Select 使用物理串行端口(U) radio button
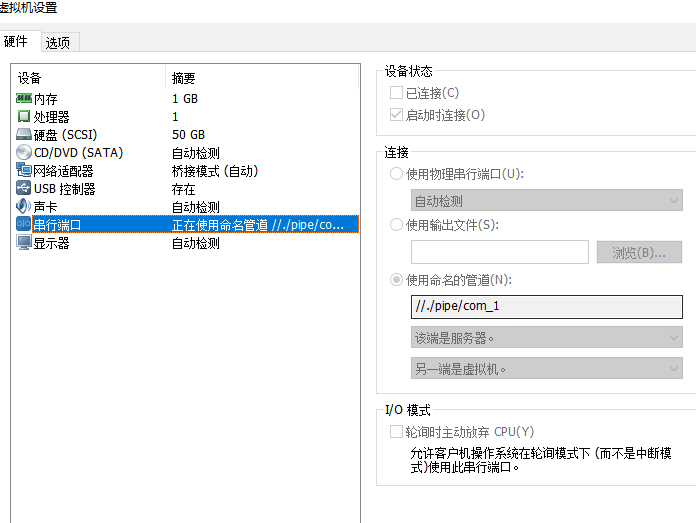The height and width of the screenshot is (523, 696). coord(396,174)
